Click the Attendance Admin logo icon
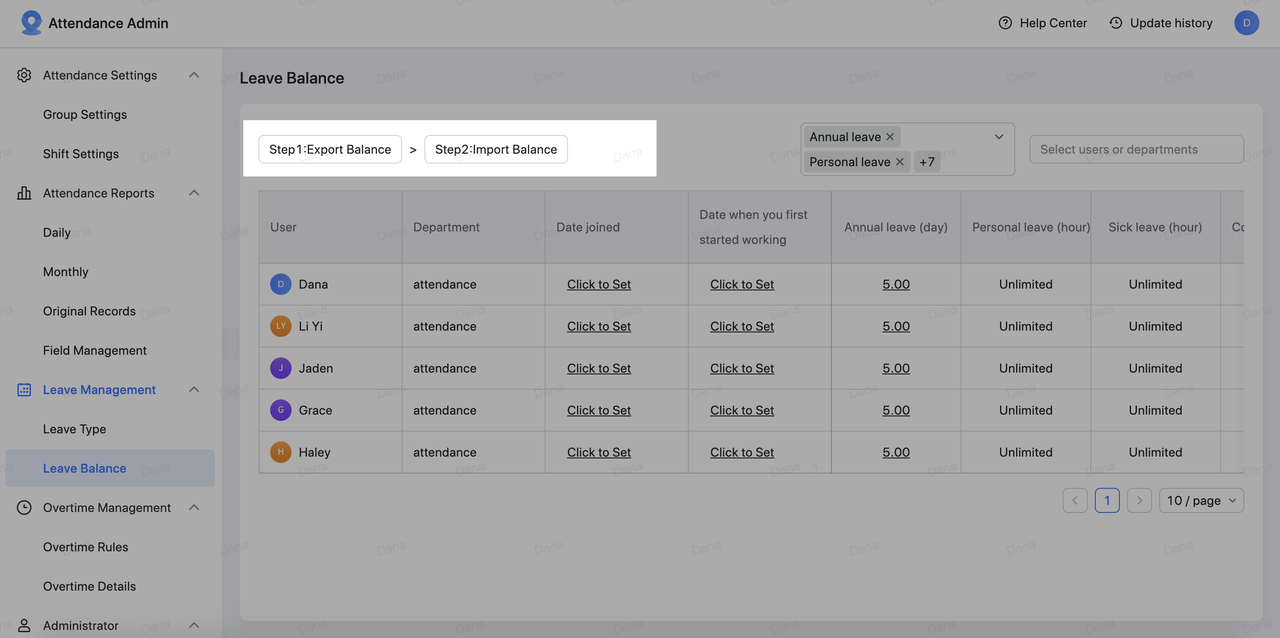The height and width of the screenshot is (638, 1280). click(x=32, y=23)
